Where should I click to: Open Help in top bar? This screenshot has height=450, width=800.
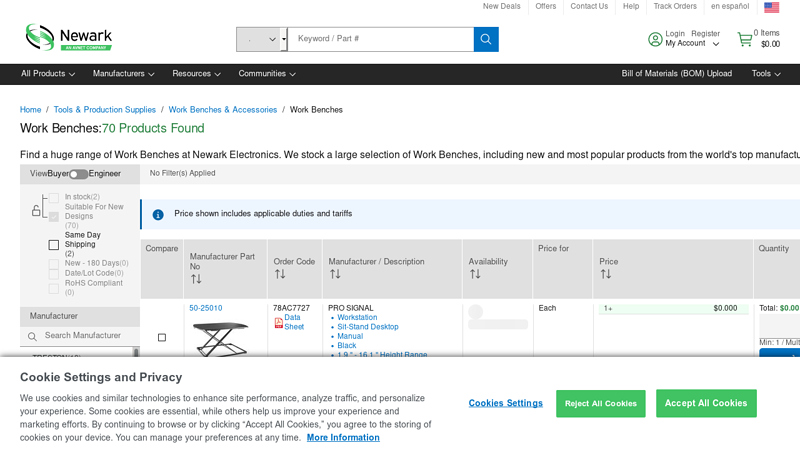631,6
